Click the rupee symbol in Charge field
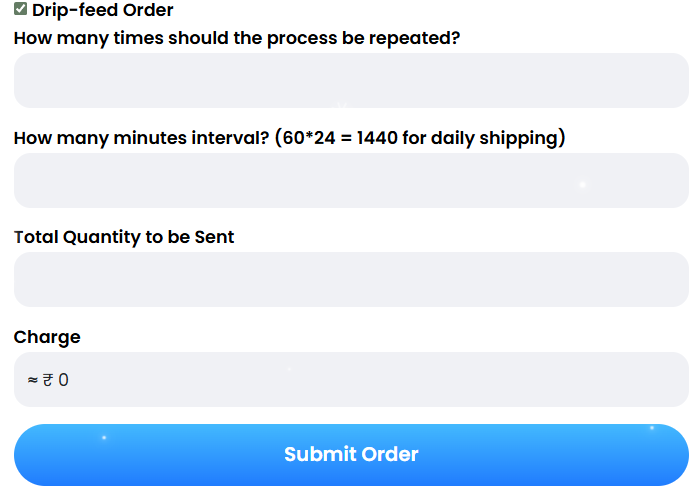Screen dimensions: 700x494 [x=48, y=380]
